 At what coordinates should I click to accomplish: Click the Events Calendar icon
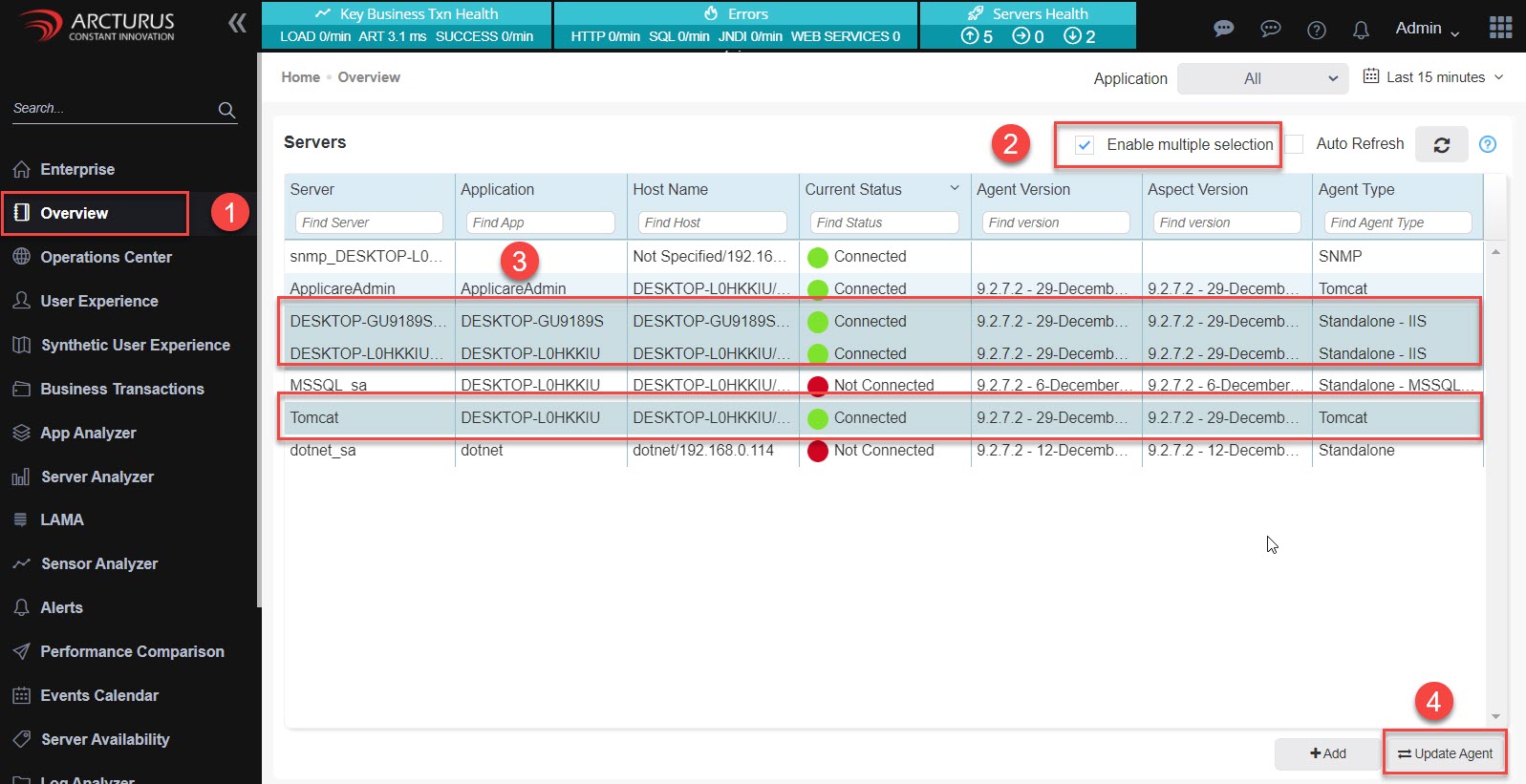pyautogui.click(x=21, y=695)
